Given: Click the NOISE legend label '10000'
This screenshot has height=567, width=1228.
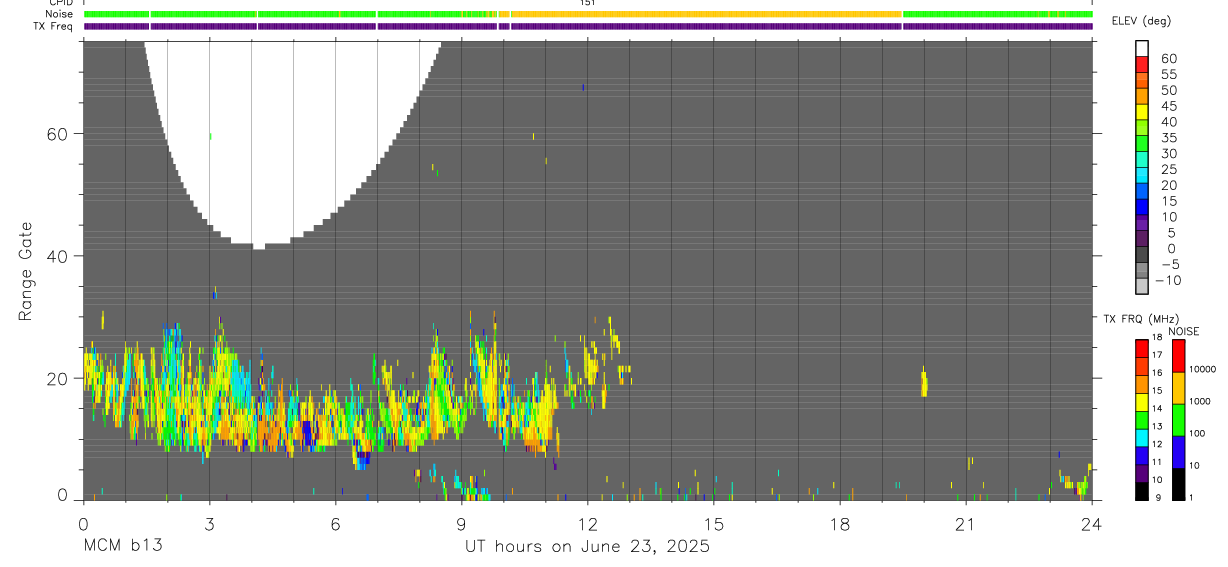Looking at the screenshot, I should pyautogui.click(x=1202, y=369).
